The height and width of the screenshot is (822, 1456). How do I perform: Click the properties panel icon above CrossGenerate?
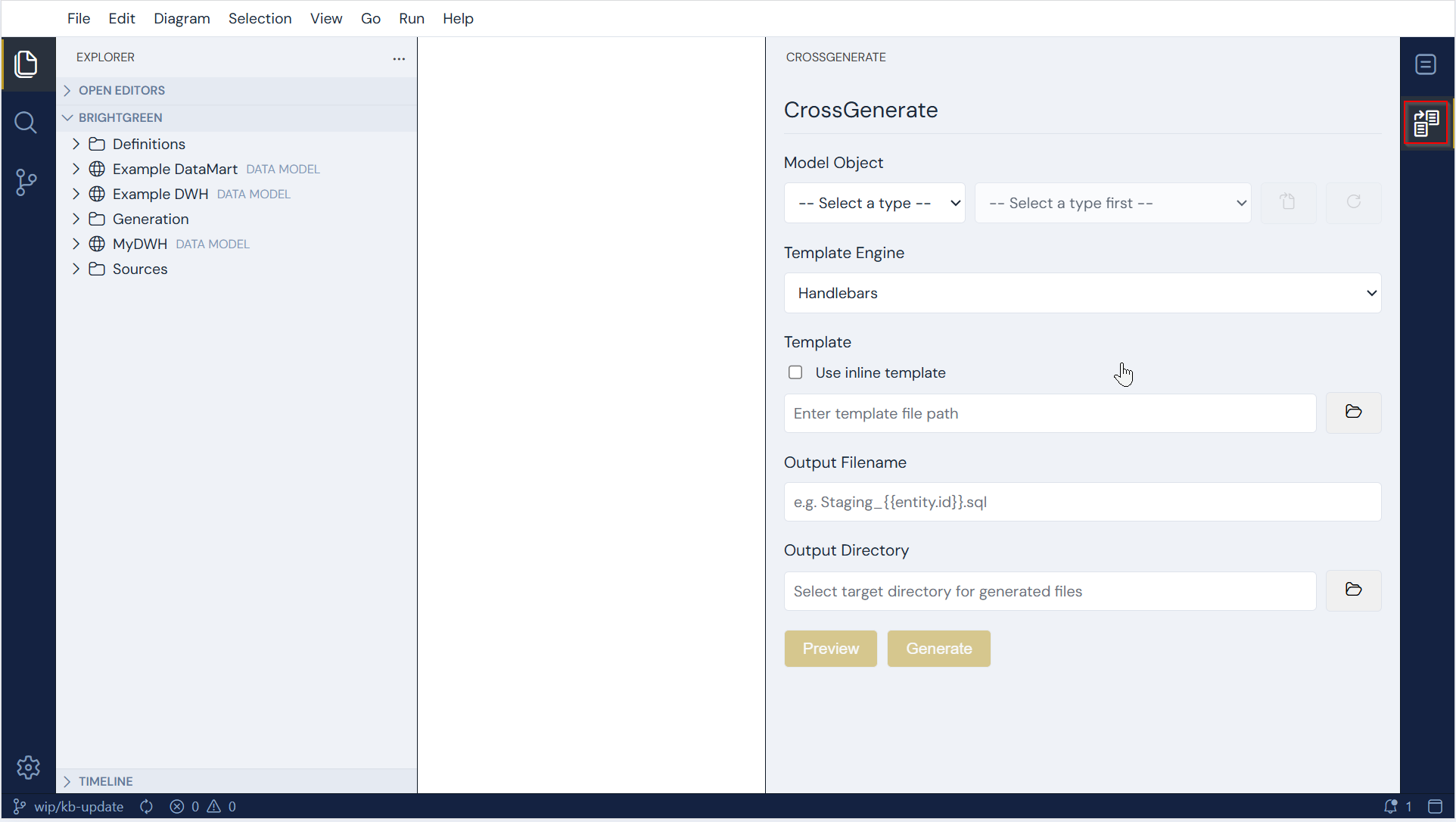tap(1426, 64)
